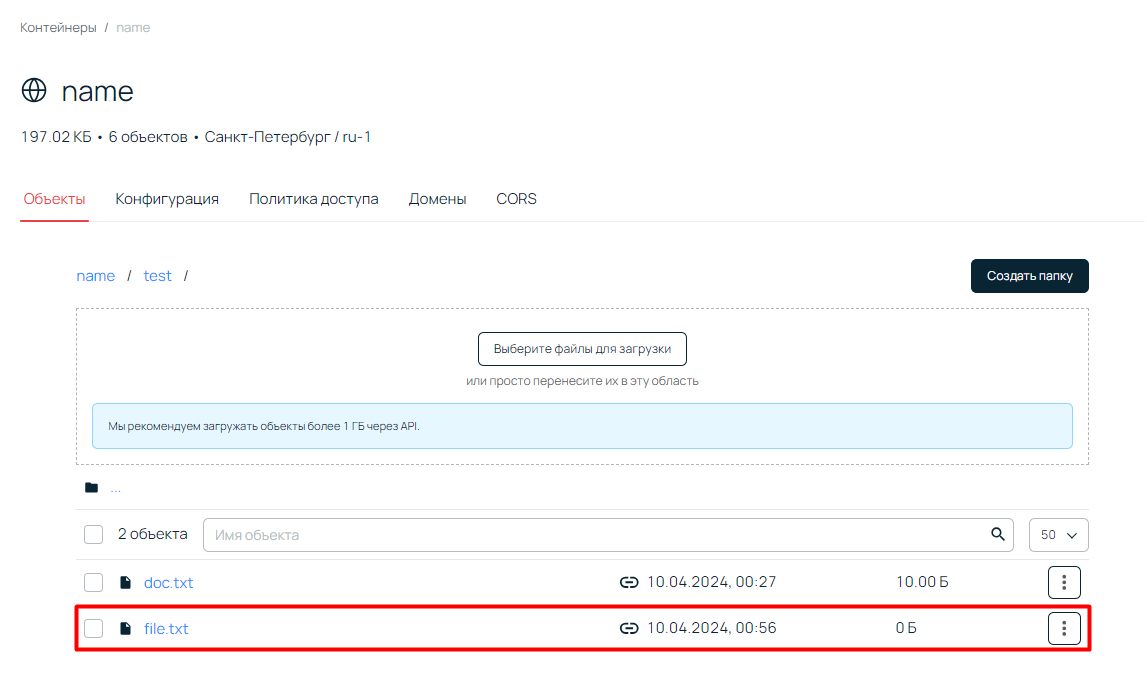The height and width of the screenshot is (696, 1147).
Task: Click the search magnifier icon
Action: (x=997, y=534)
